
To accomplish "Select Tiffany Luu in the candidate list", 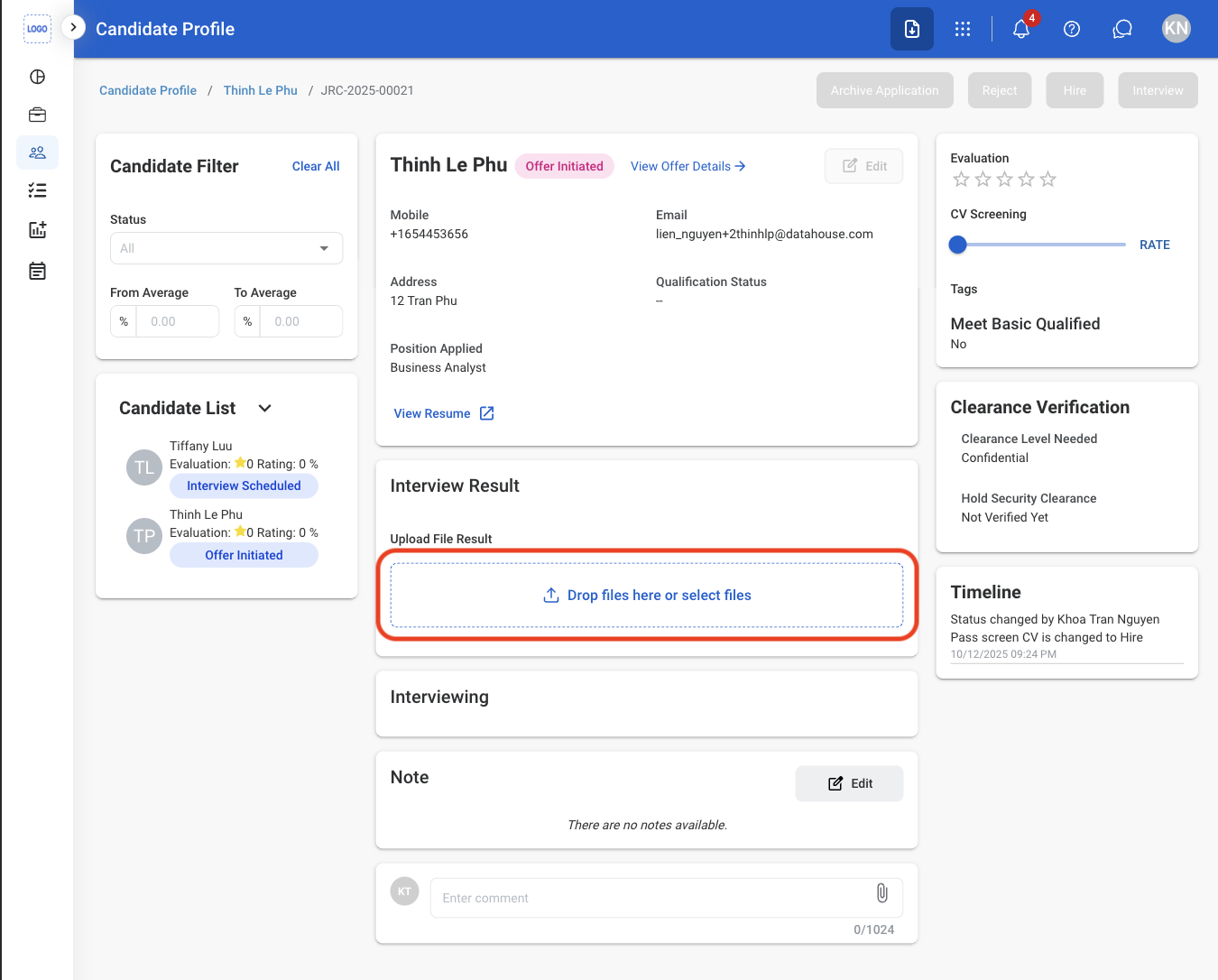I will click(x=201, y=446).
